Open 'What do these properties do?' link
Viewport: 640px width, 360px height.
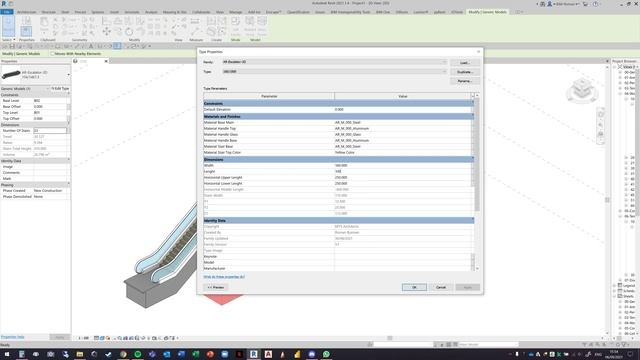[x=224, y=277]
